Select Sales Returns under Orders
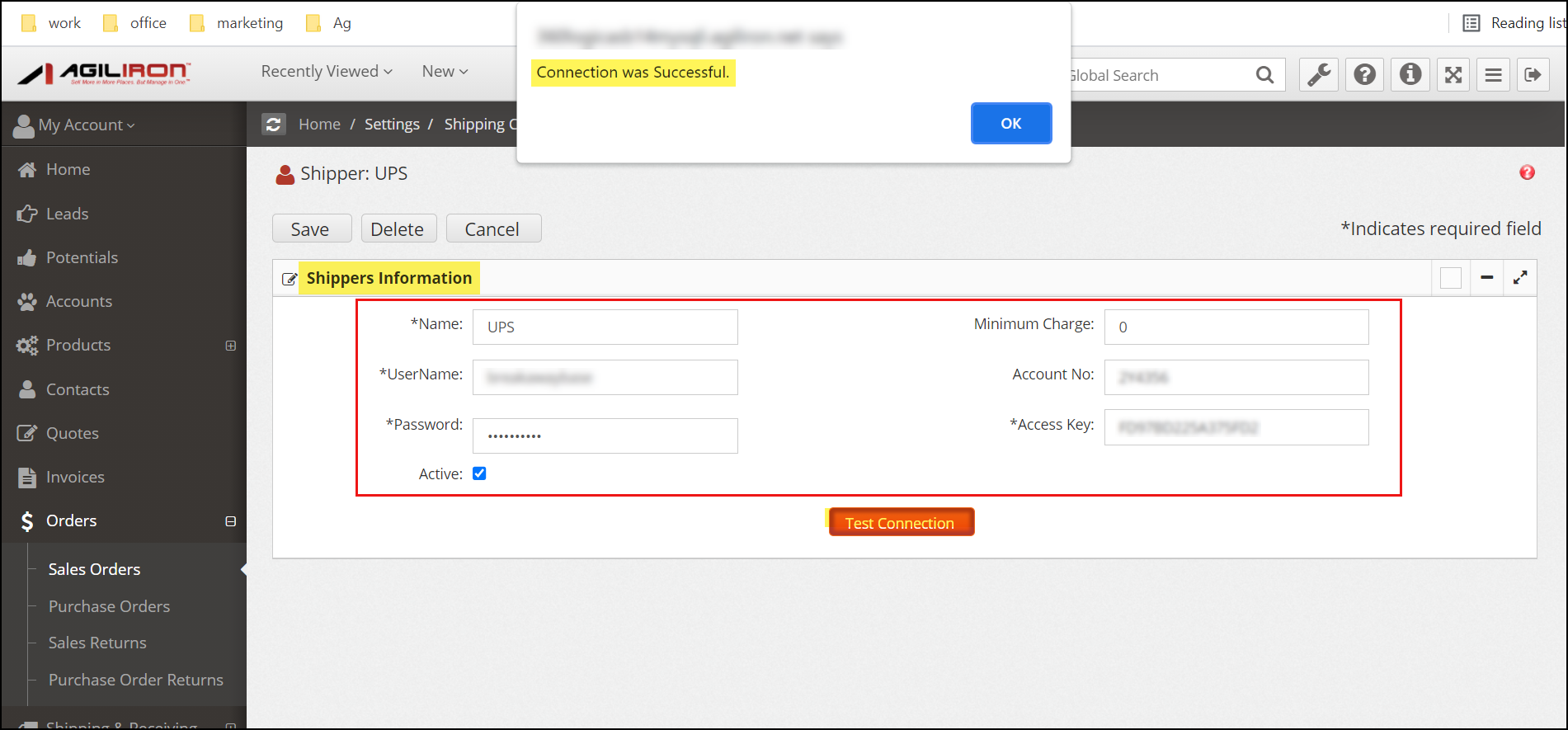 97,643
